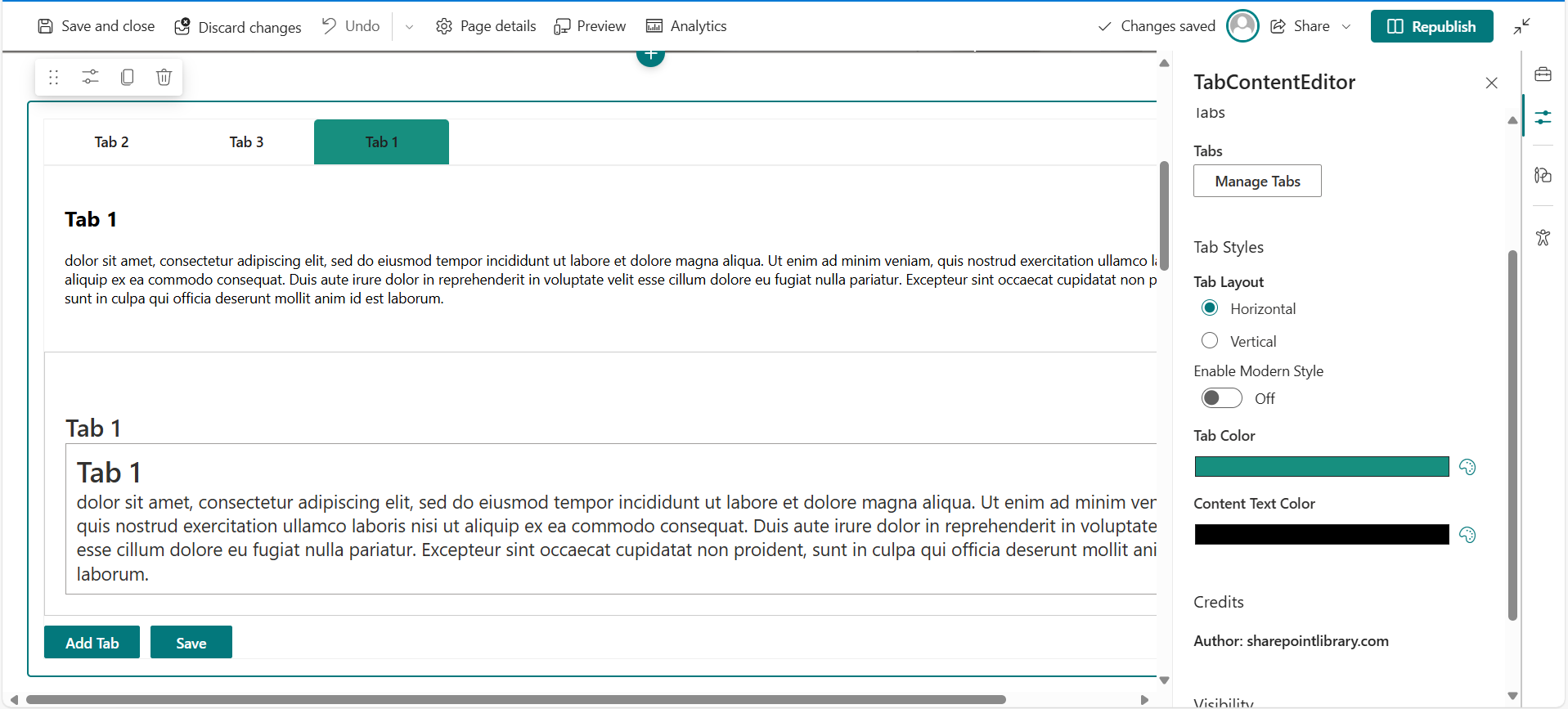Click the Add Tab button

click(x=92, y=643)
